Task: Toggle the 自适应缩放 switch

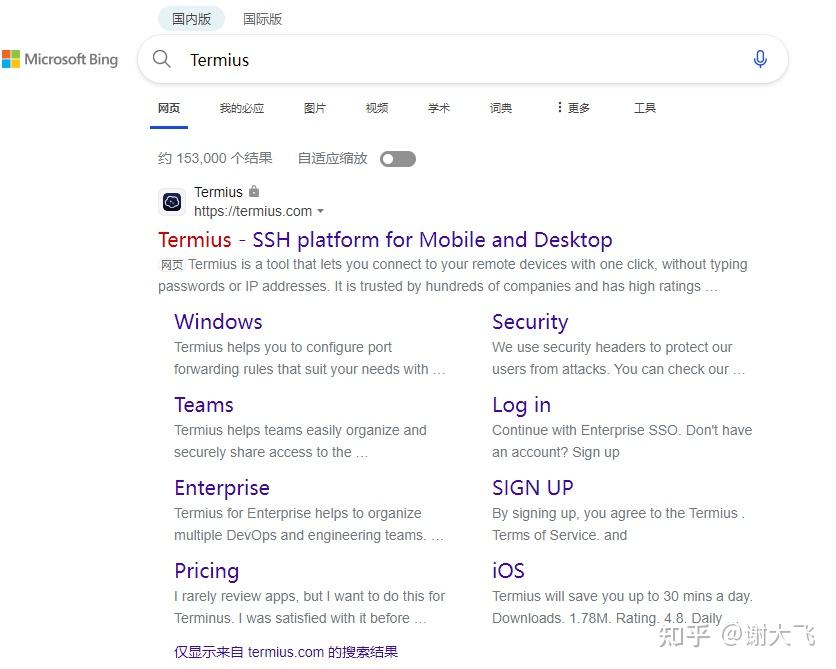Action: [x=397, y=158]
